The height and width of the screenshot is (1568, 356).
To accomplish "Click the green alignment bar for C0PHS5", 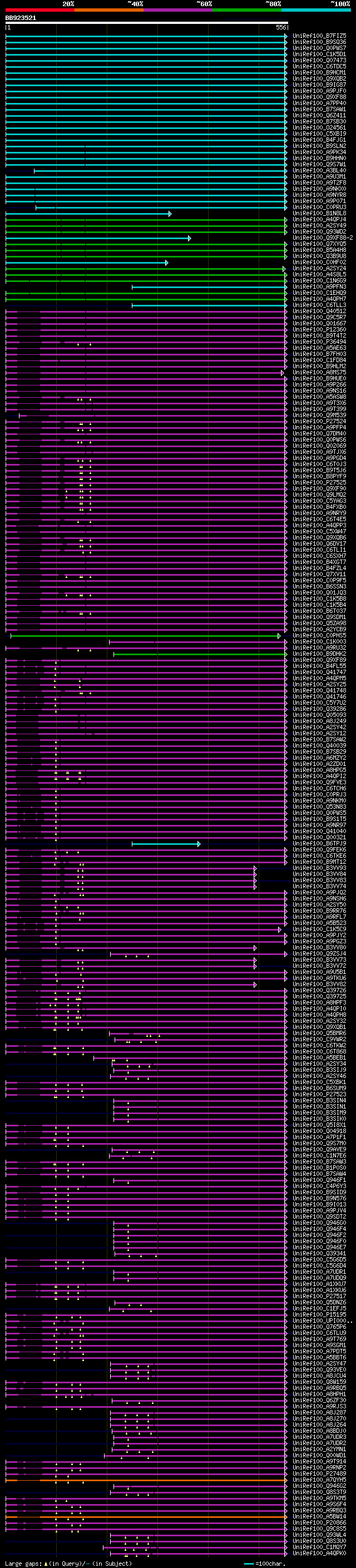I will point(145,635).
